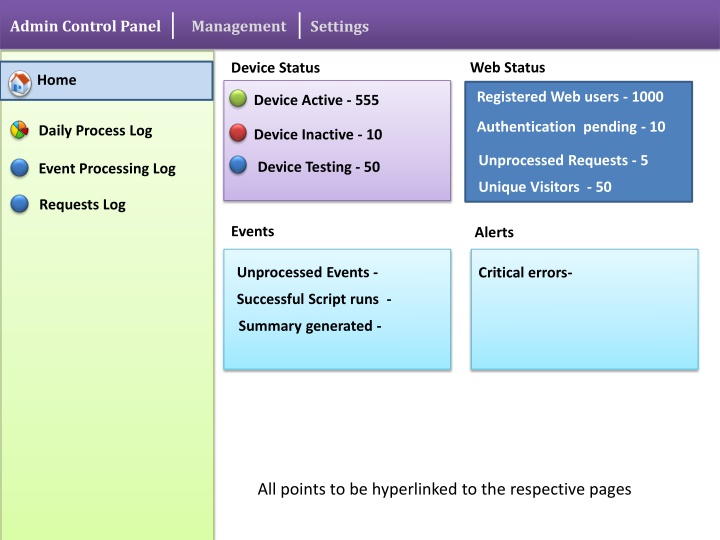Open the Management tab
This screenshot has width=720, height=540.
[x=238, y=26]
